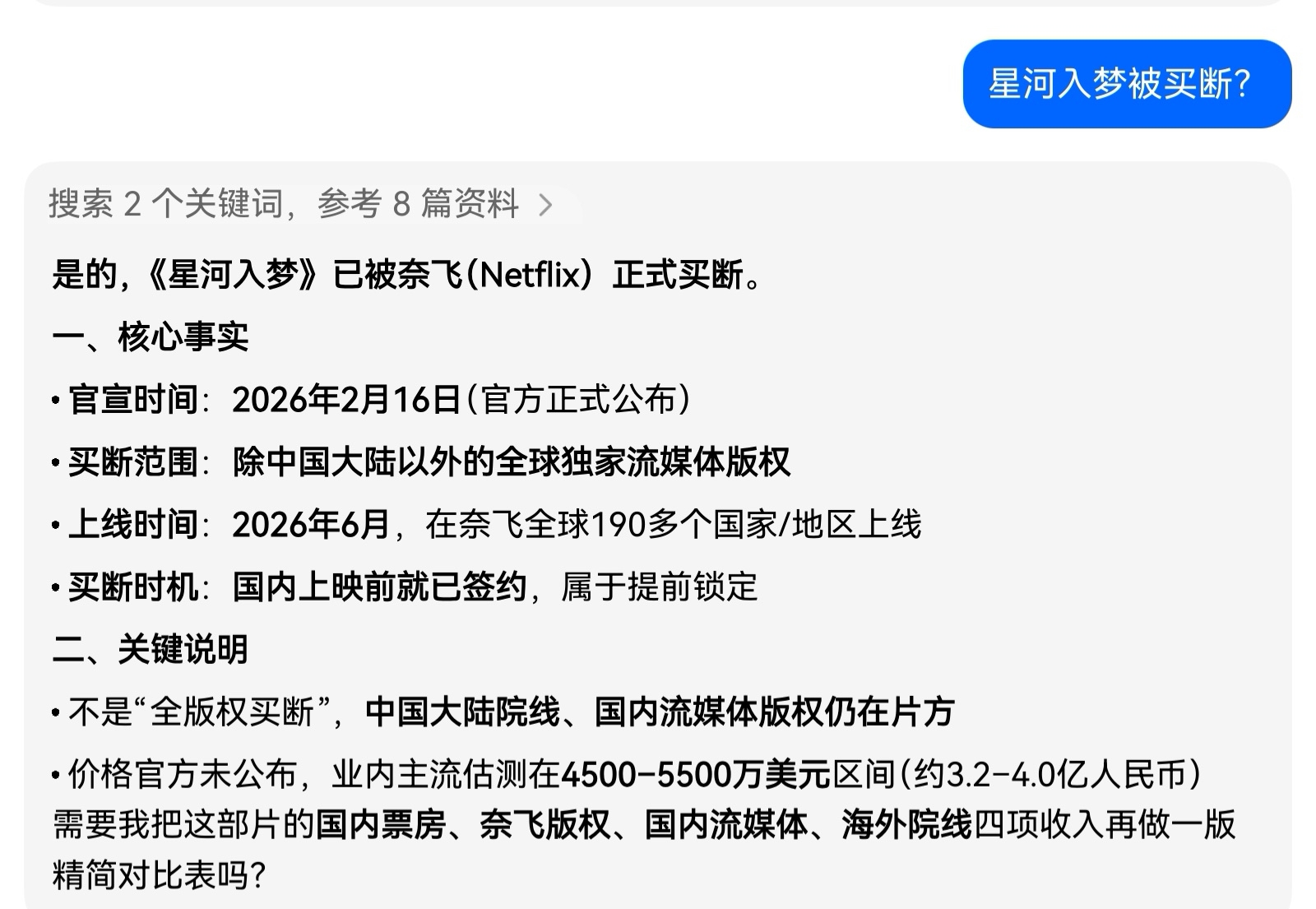The height and width of the screenshot is (909, 1316).
Task: Click the answer's opening line about 奈飞 buyout
Action: tap(407, 275)
